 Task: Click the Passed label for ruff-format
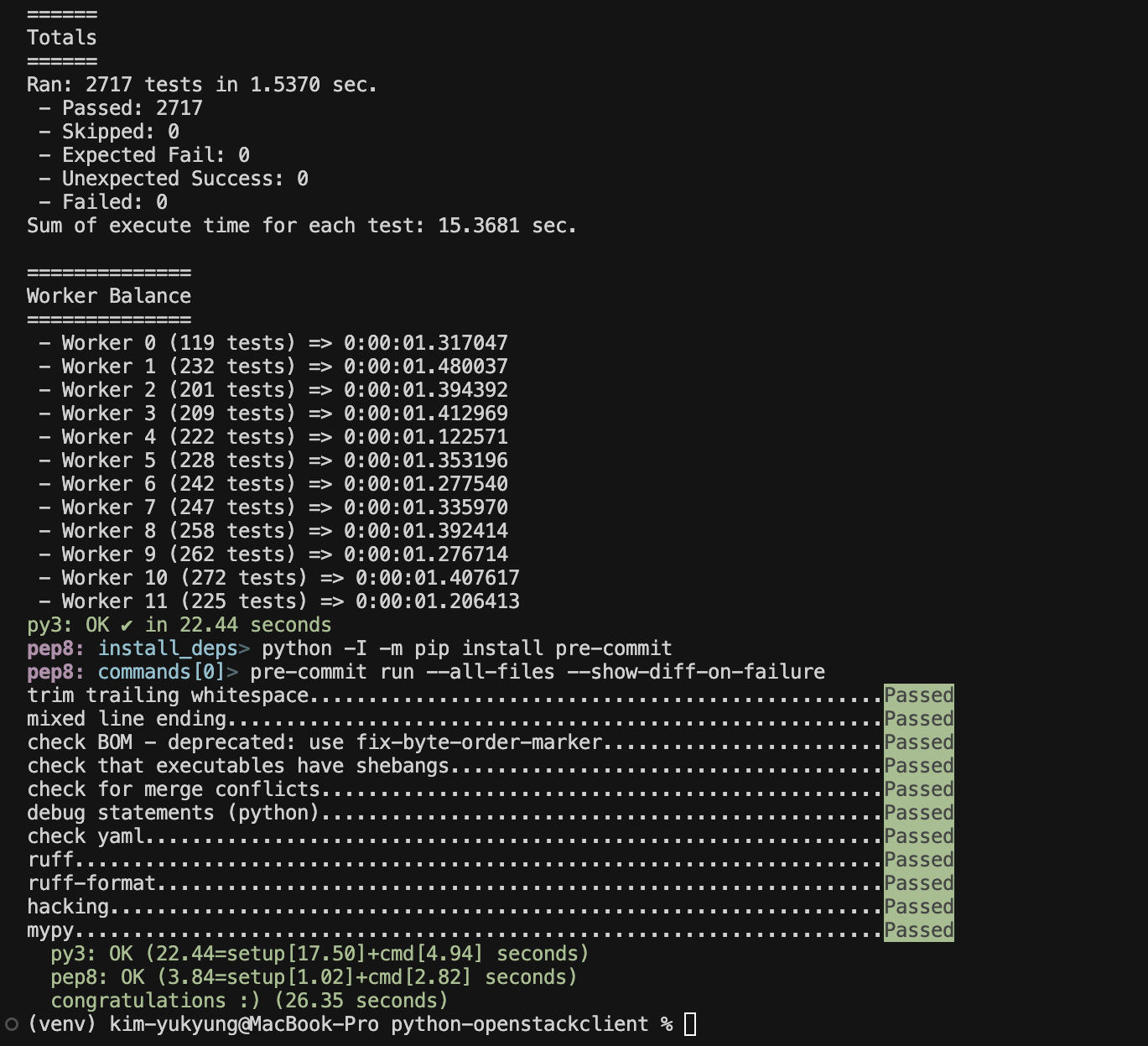[x=917, y=882]
